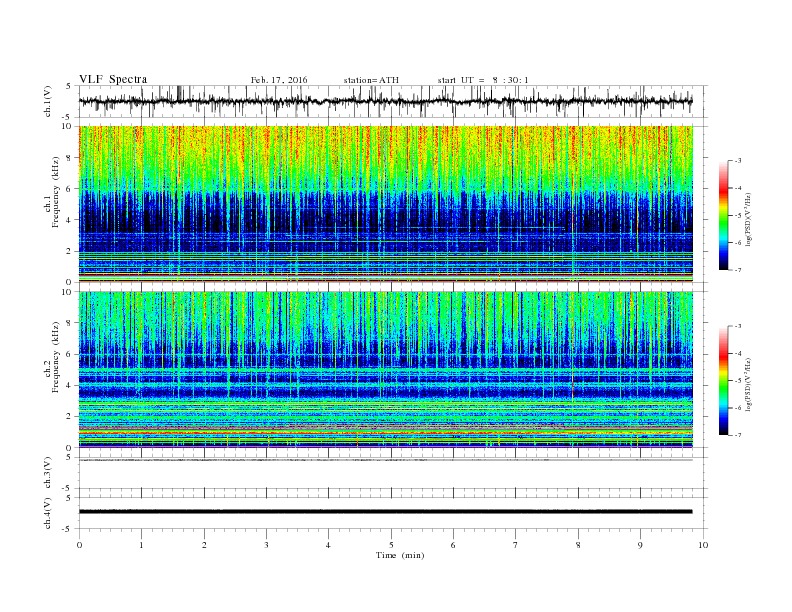This screenshot has width=792, height=612.
Task: Click the ch.2 PSD color scale bar
Action: [723, 380]
